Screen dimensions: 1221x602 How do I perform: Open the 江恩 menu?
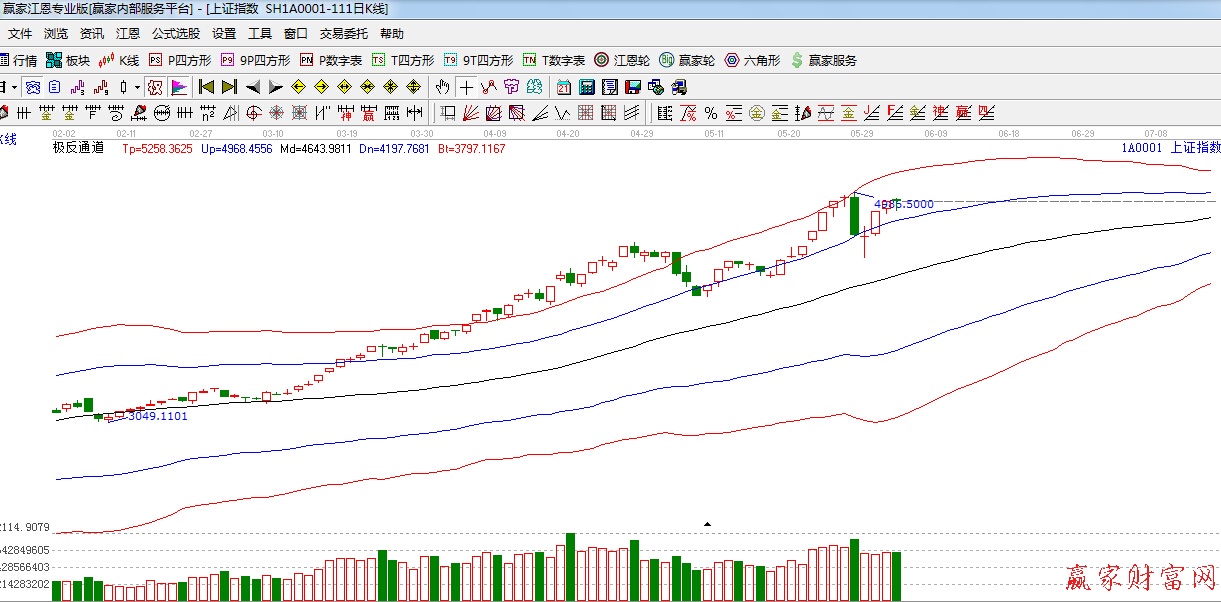[128, 33]
